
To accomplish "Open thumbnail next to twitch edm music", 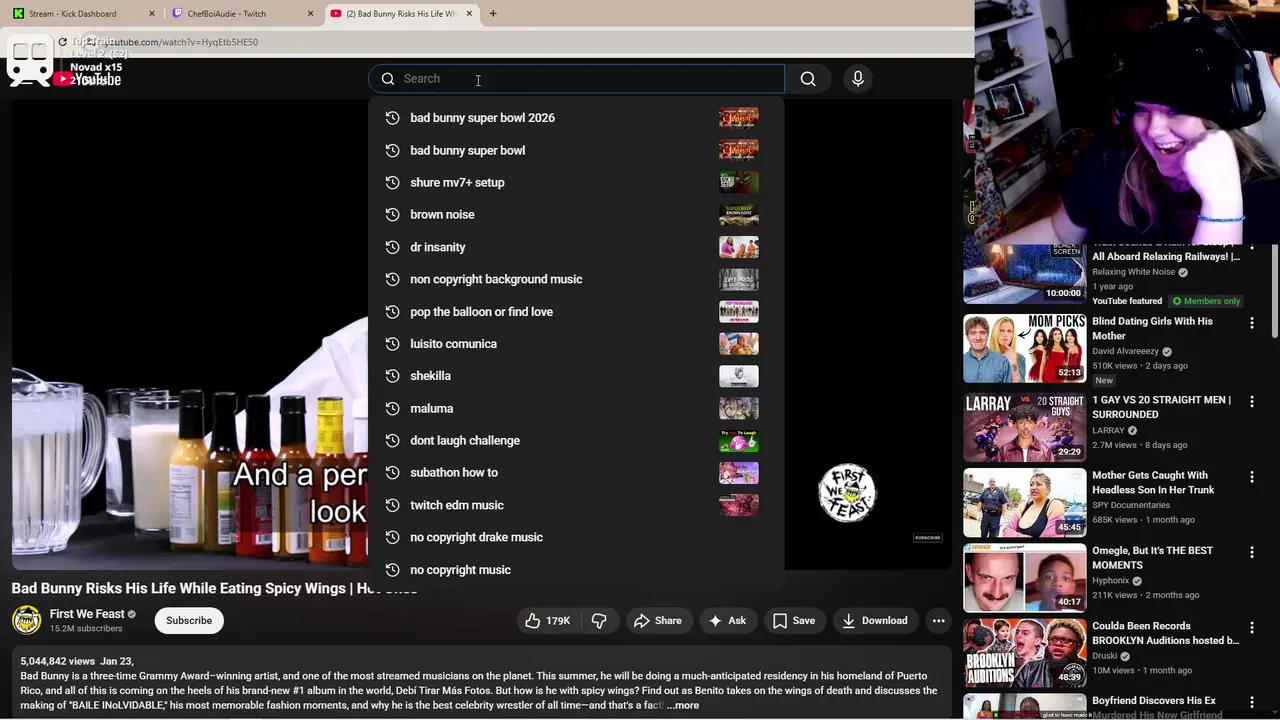I will (x=739, y=505).
